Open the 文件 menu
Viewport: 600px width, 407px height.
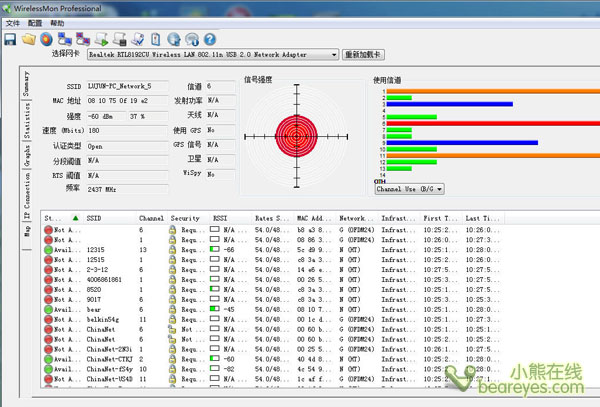[x=13, y=23]
